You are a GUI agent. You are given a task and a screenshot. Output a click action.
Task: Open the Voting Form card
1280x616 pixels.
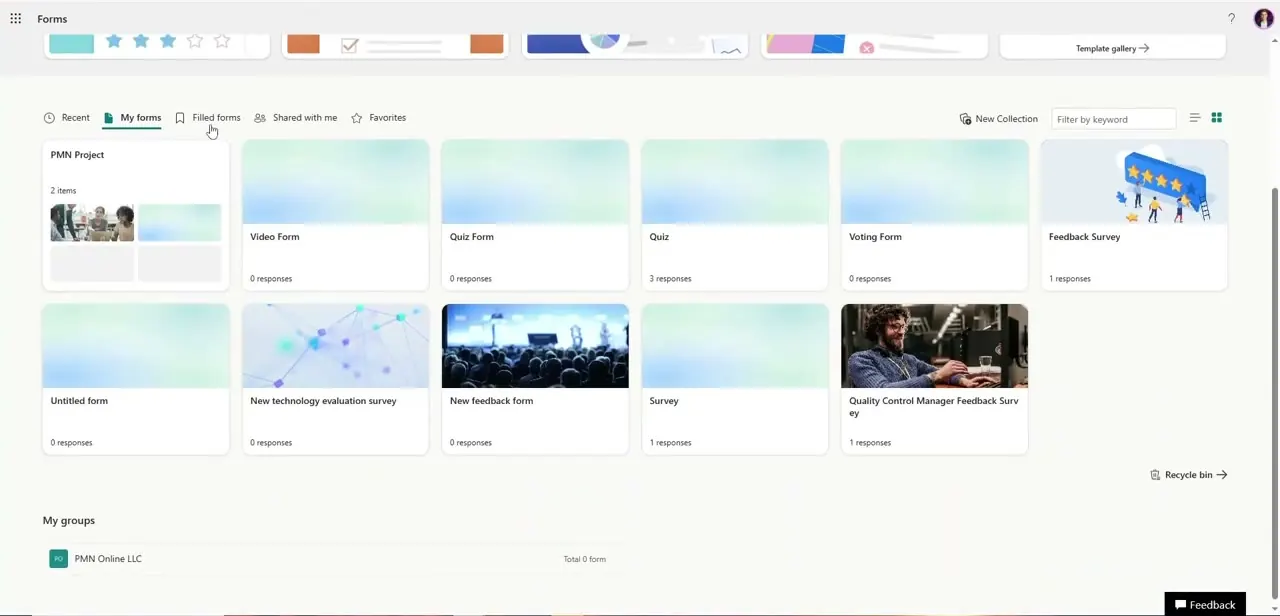(x=934, y=216)
